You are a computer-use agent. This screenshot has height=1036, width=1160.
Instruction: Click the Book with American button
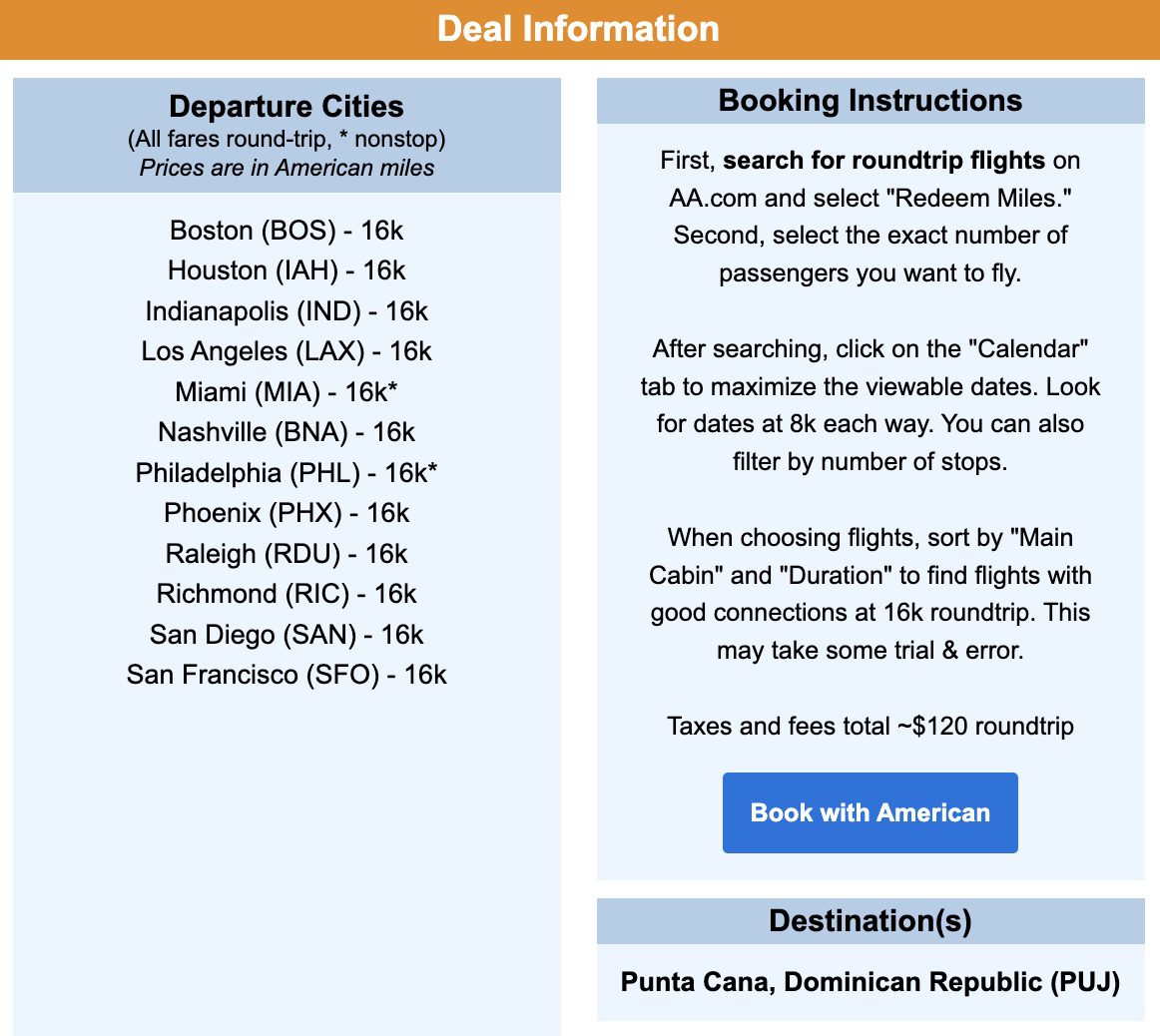(x=869, y=812)
